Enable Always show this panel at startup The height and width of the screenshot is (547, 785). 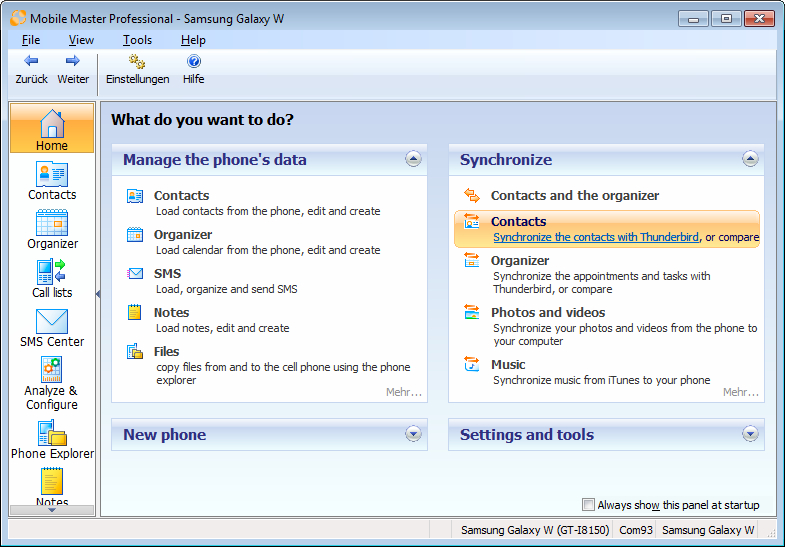coord(588,505)
